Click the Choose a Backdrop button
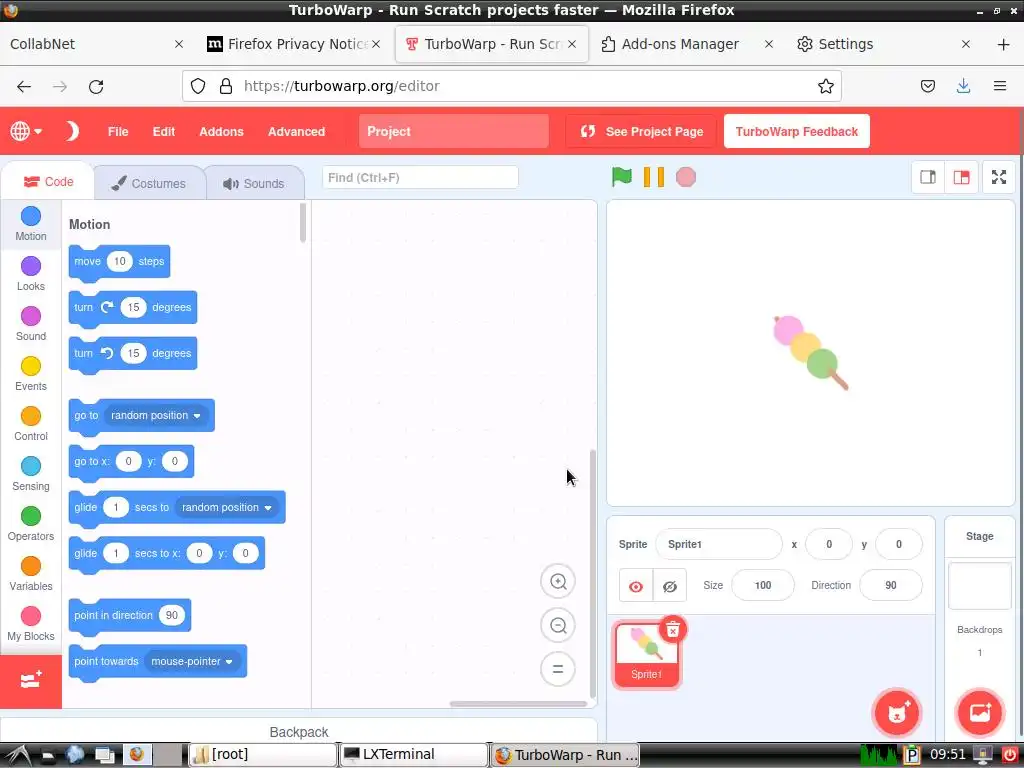Viewport: 1024px width, 768px height. (980, 712)
